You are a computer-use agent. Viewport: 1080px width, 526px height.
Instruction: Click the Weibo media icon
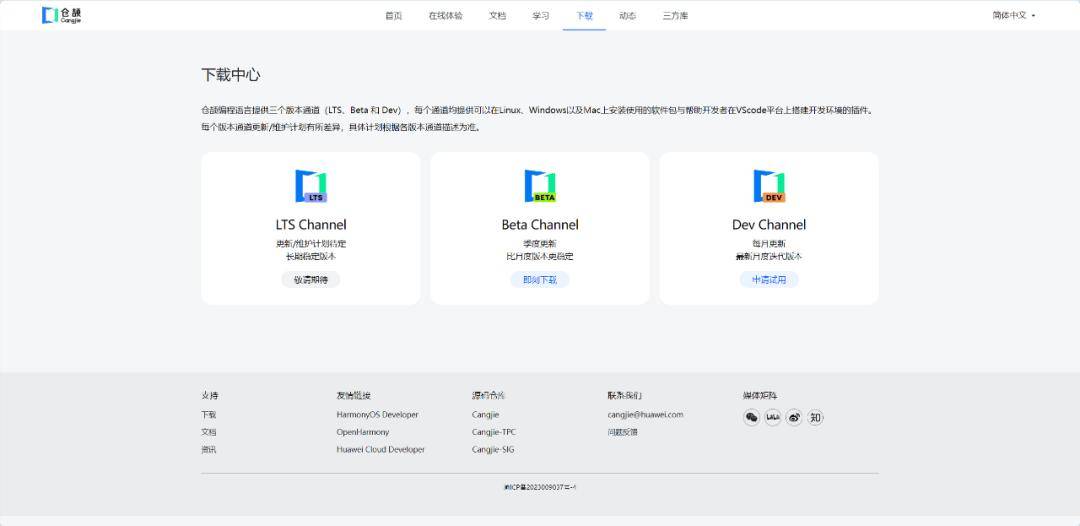tap(794, 417)
